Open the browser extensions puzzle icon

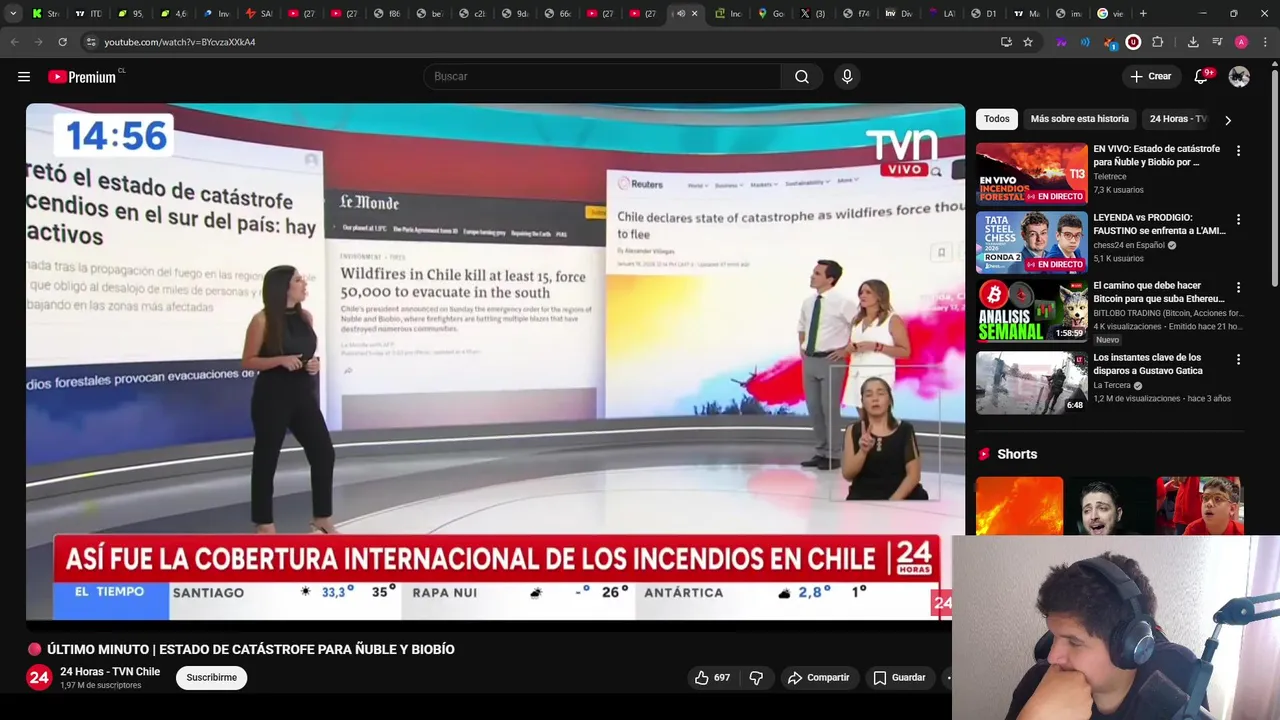pos(1157,42)
